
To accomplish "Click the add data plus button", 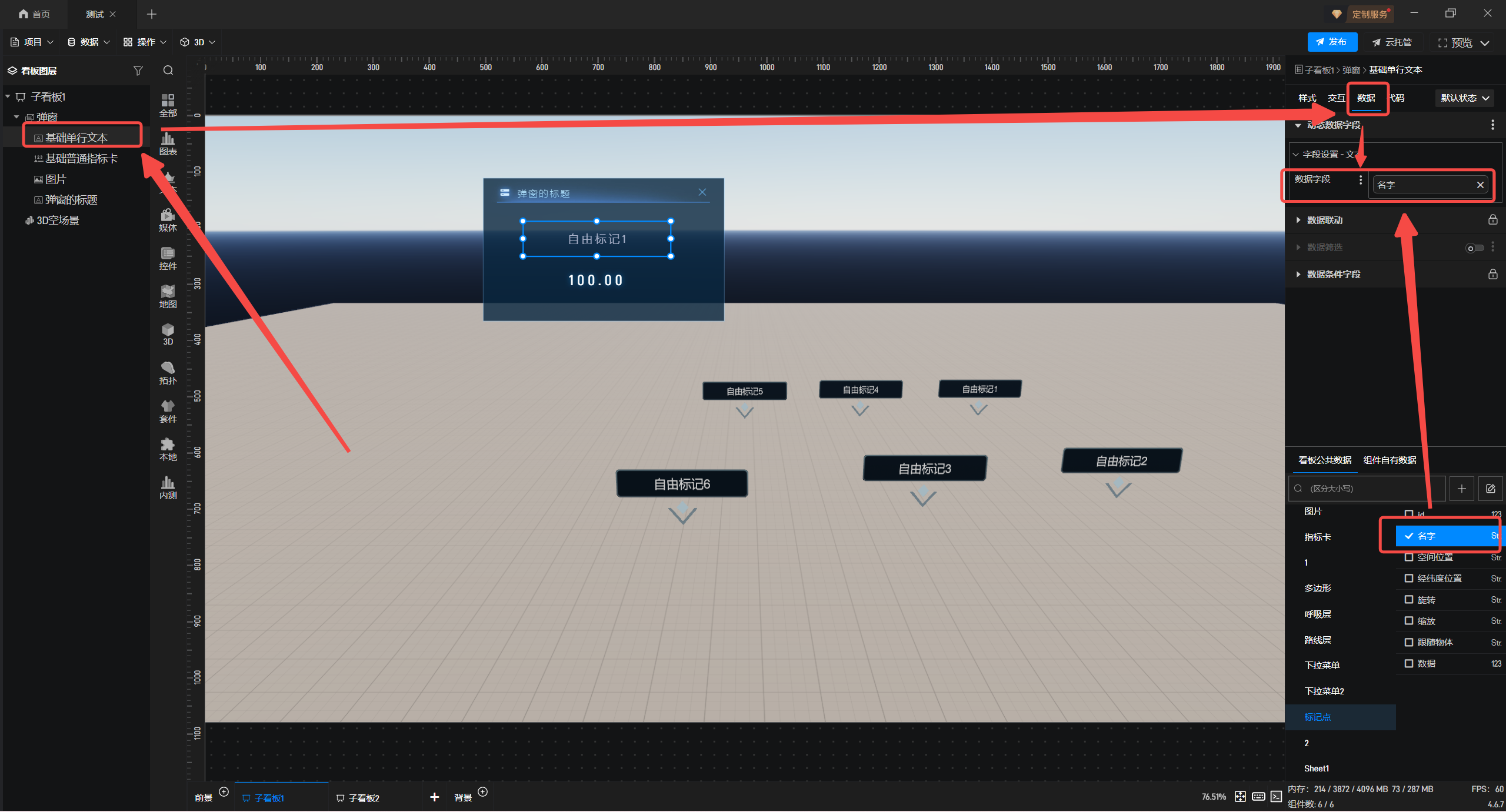I will point(1461,489).
